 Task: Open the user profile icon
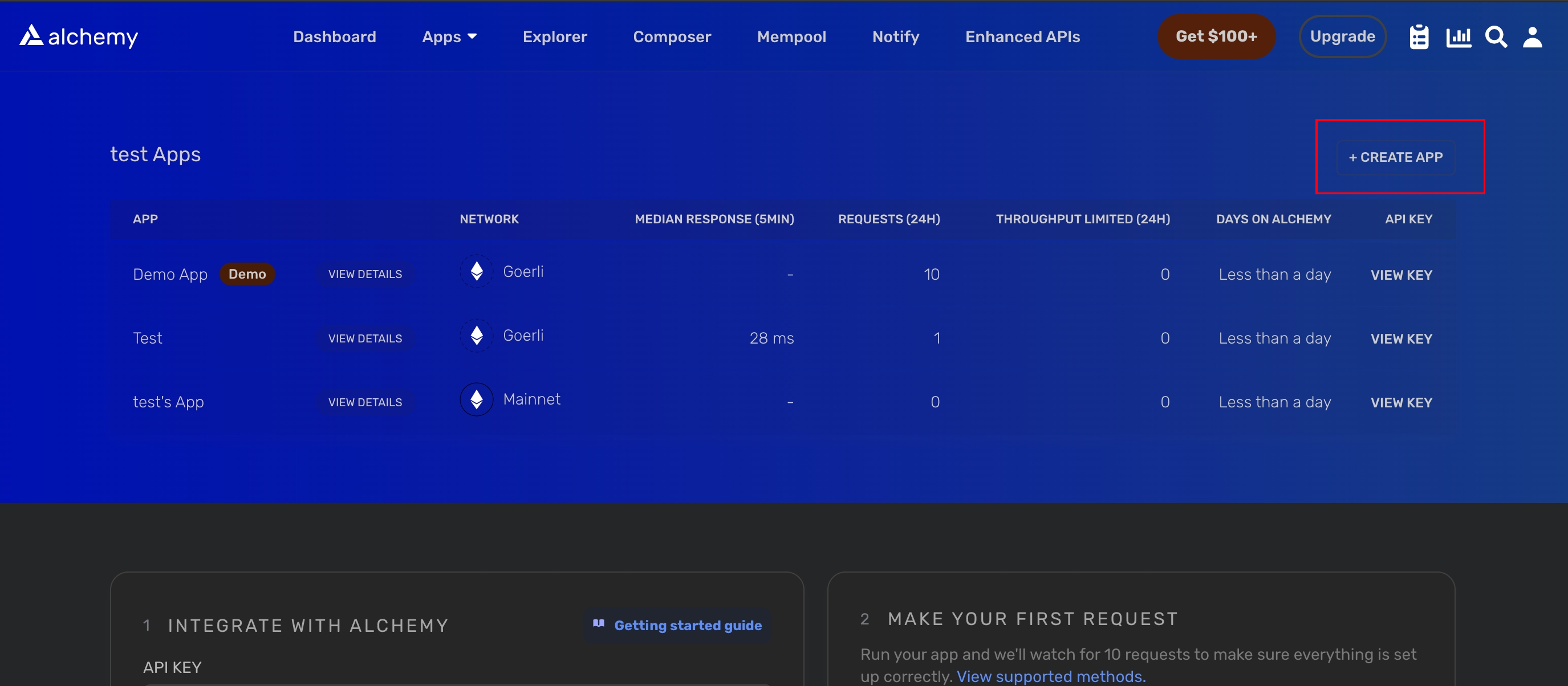(1532, 37)
